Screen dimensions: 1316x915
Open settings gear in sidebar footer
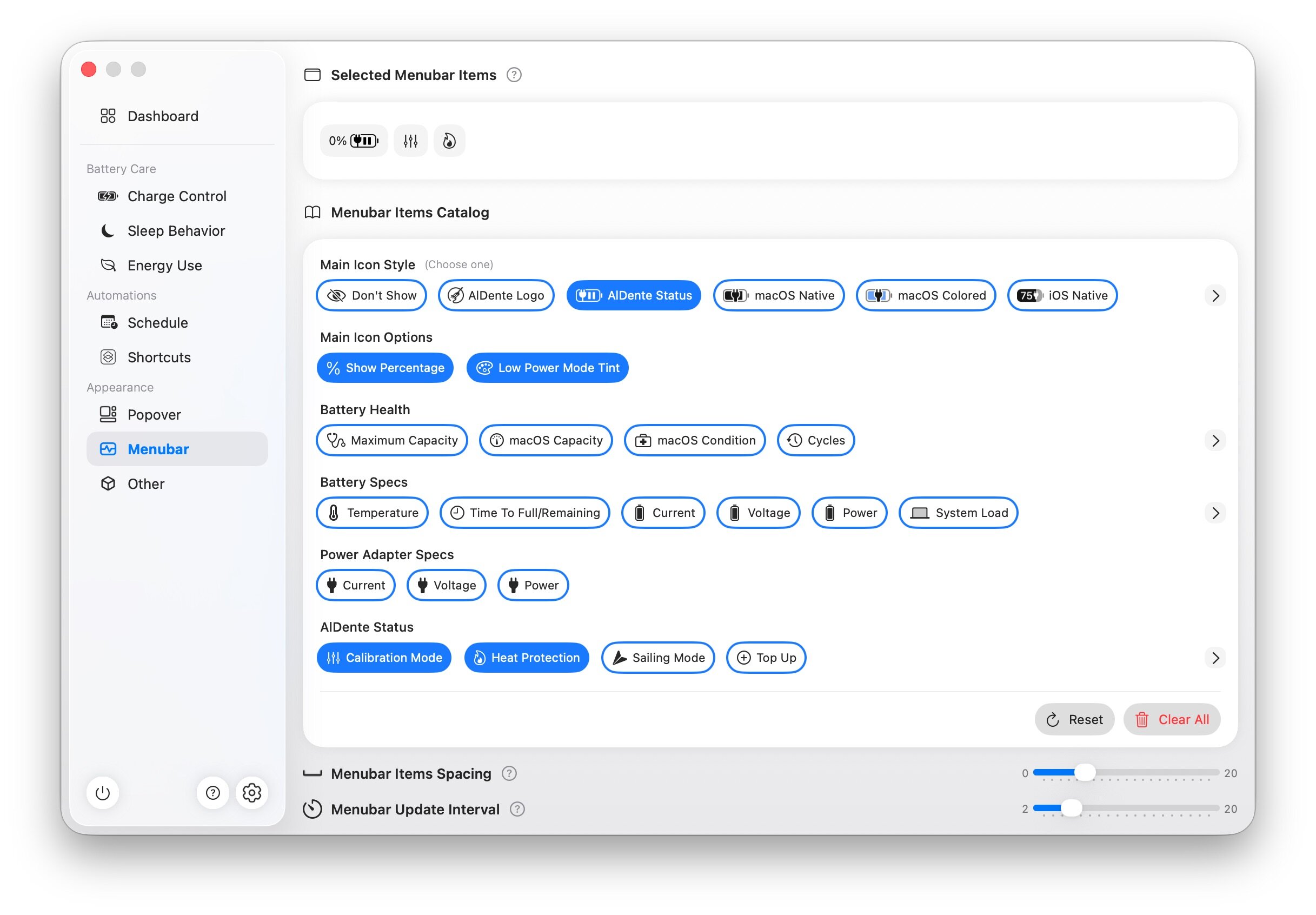(251, 793)
